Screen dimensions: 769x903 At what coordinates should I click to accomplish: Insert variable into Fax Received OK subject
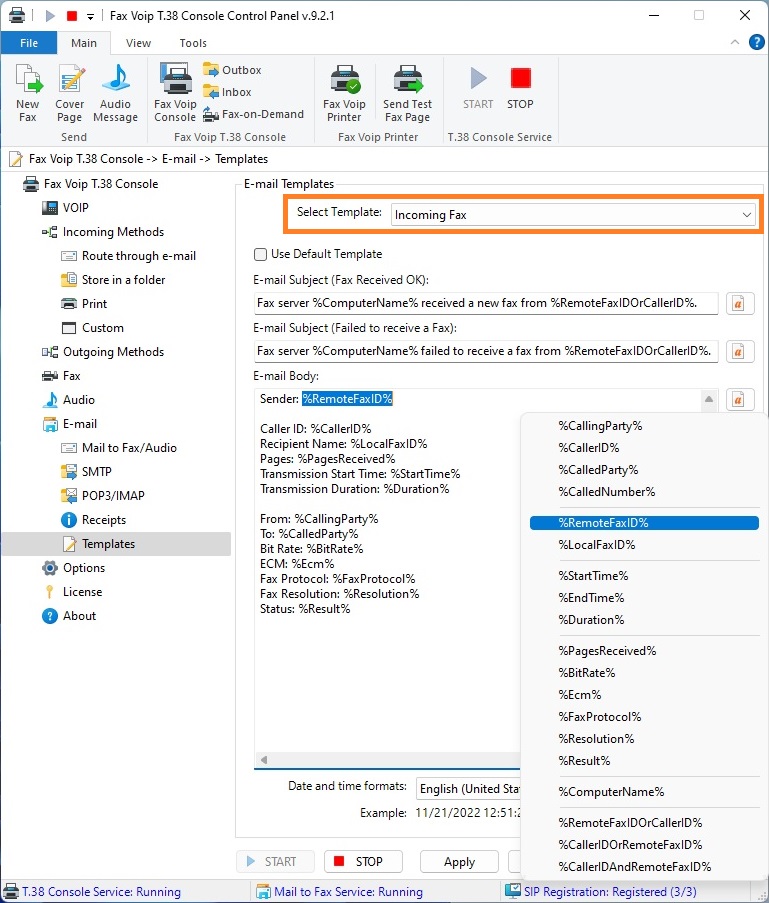(740, 303)
